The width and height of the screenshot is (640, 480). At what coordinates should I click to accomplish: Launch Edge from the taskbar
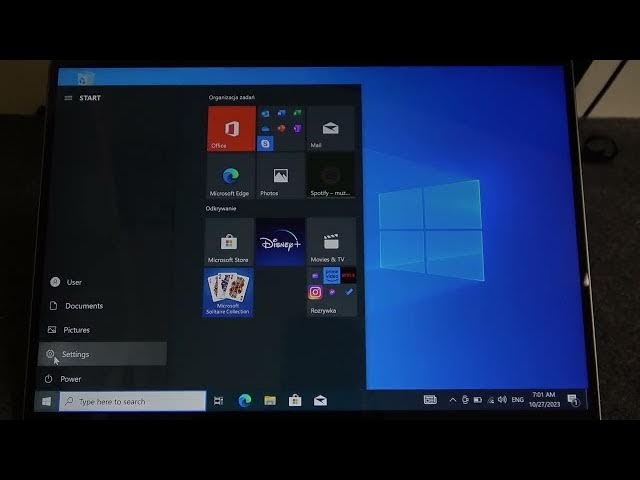pos(244,401)
